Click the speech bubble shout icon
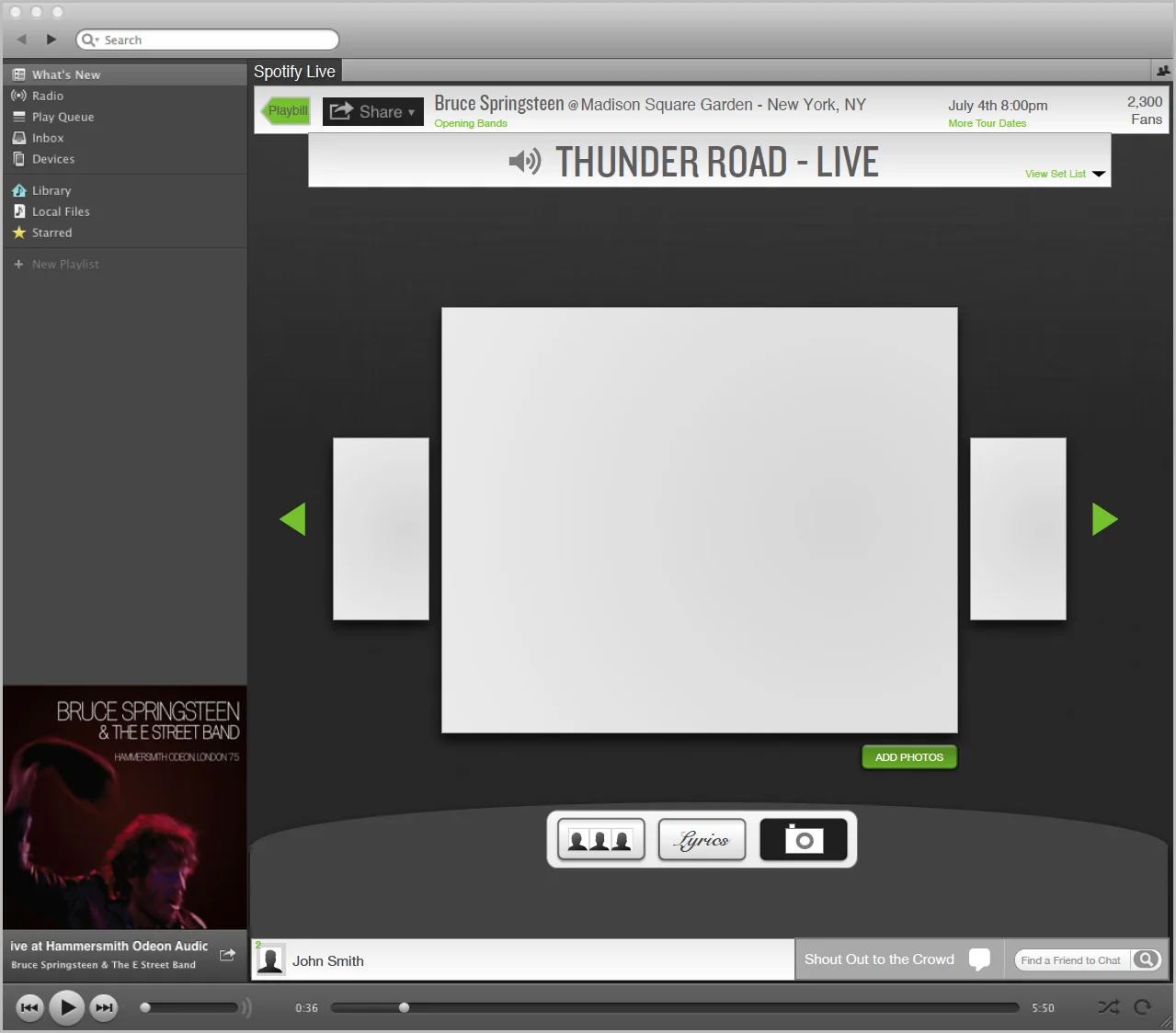 click(x=980, y=959)
